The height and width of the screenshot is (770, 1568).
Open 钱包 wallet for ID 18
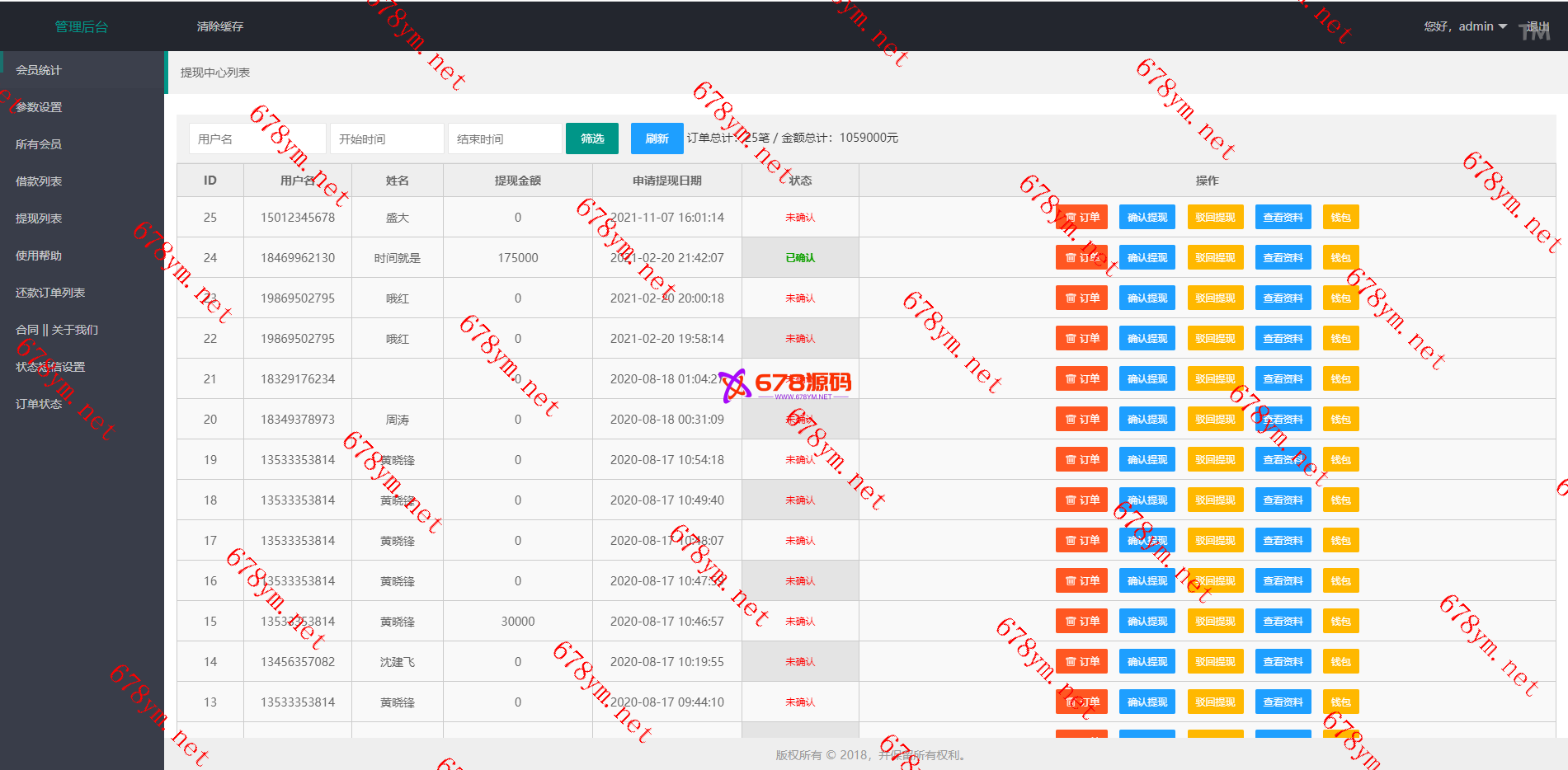[1340, 500]
